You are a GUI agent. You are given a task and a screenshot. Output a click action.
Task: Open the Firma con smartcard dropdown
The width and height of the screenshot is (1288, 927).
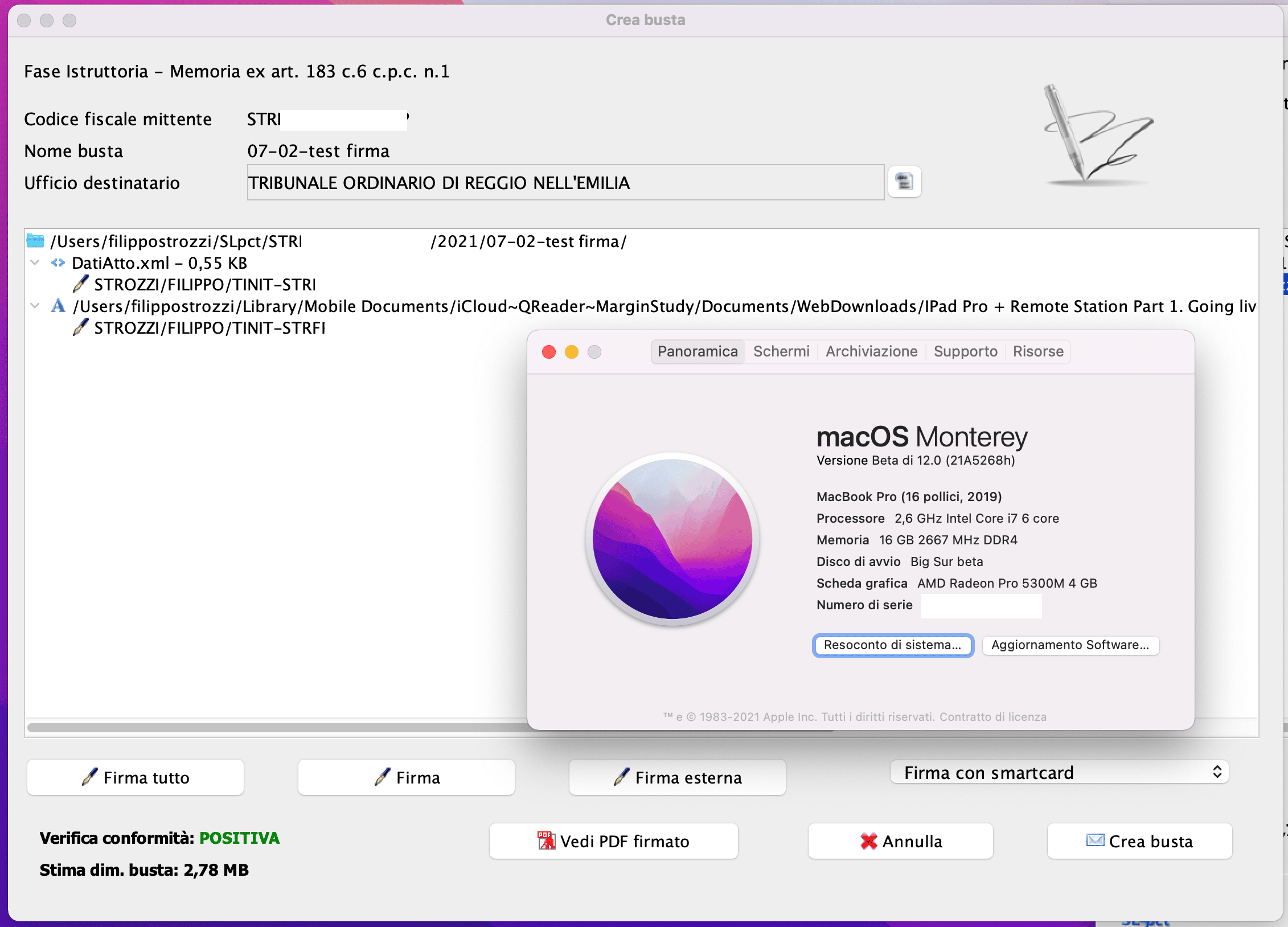(1060, 772)
